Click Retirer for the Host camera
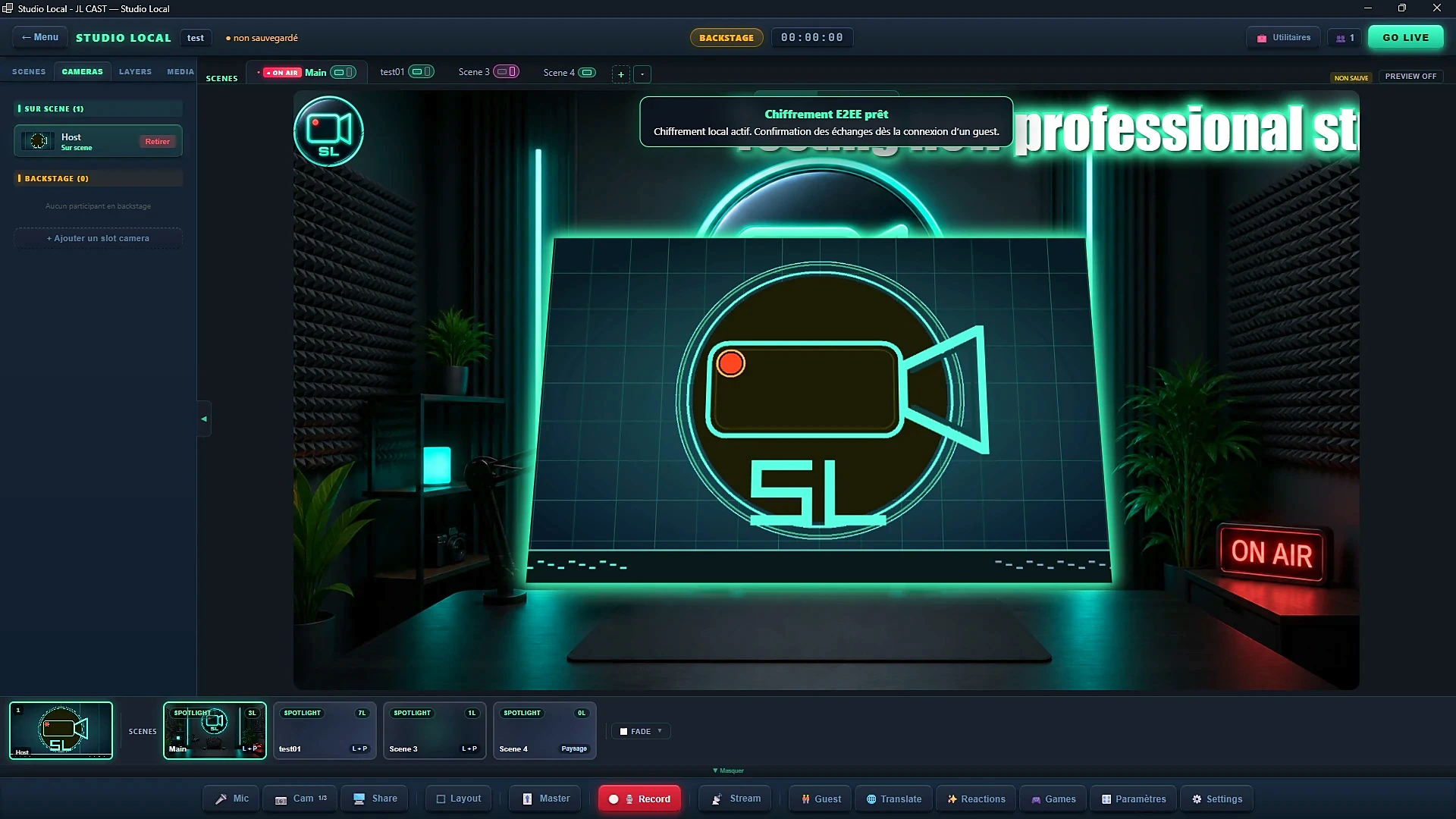Screen dimensions: 1456x819 pyautogui.click(x=157, y=142)
